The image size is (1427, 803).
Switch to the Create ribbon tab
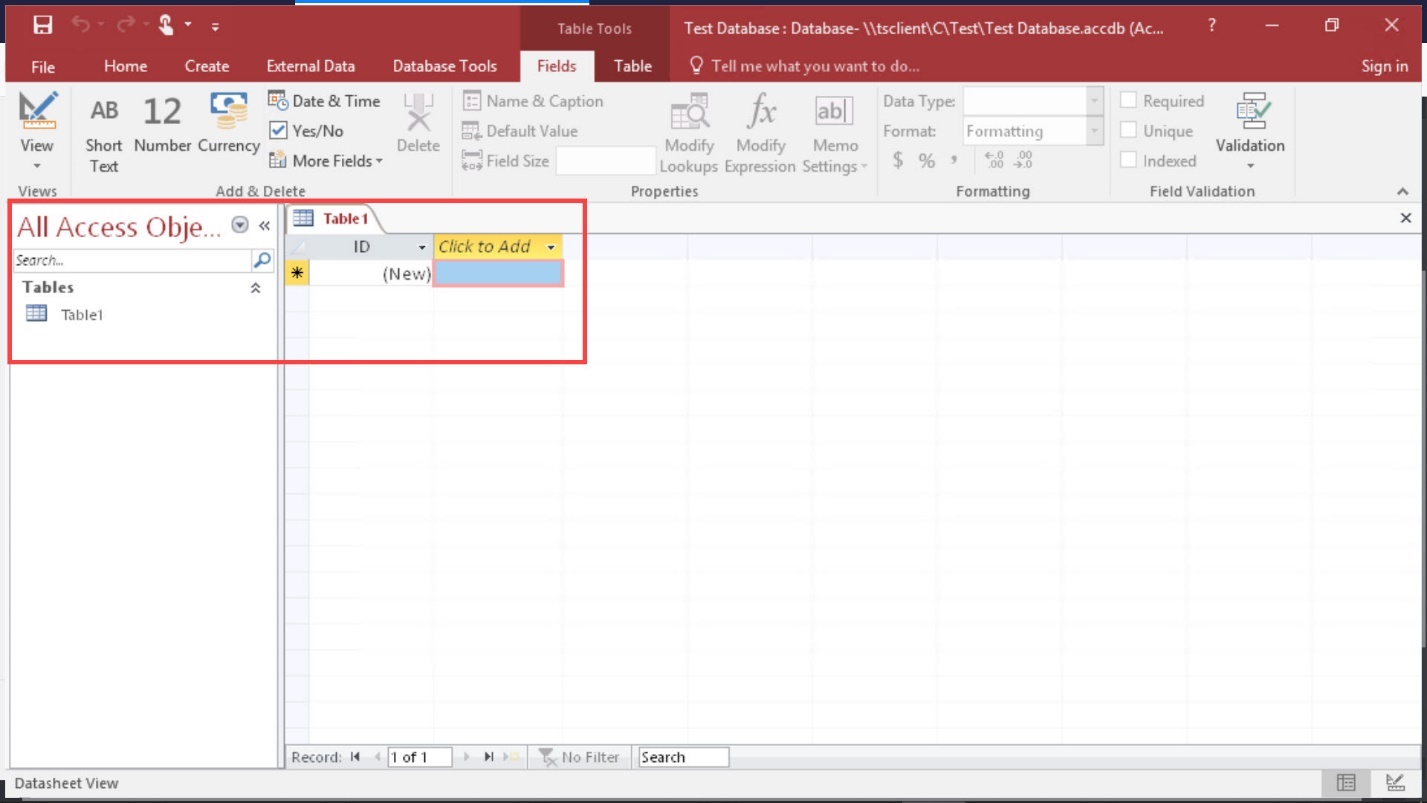[x=207, y=66]
